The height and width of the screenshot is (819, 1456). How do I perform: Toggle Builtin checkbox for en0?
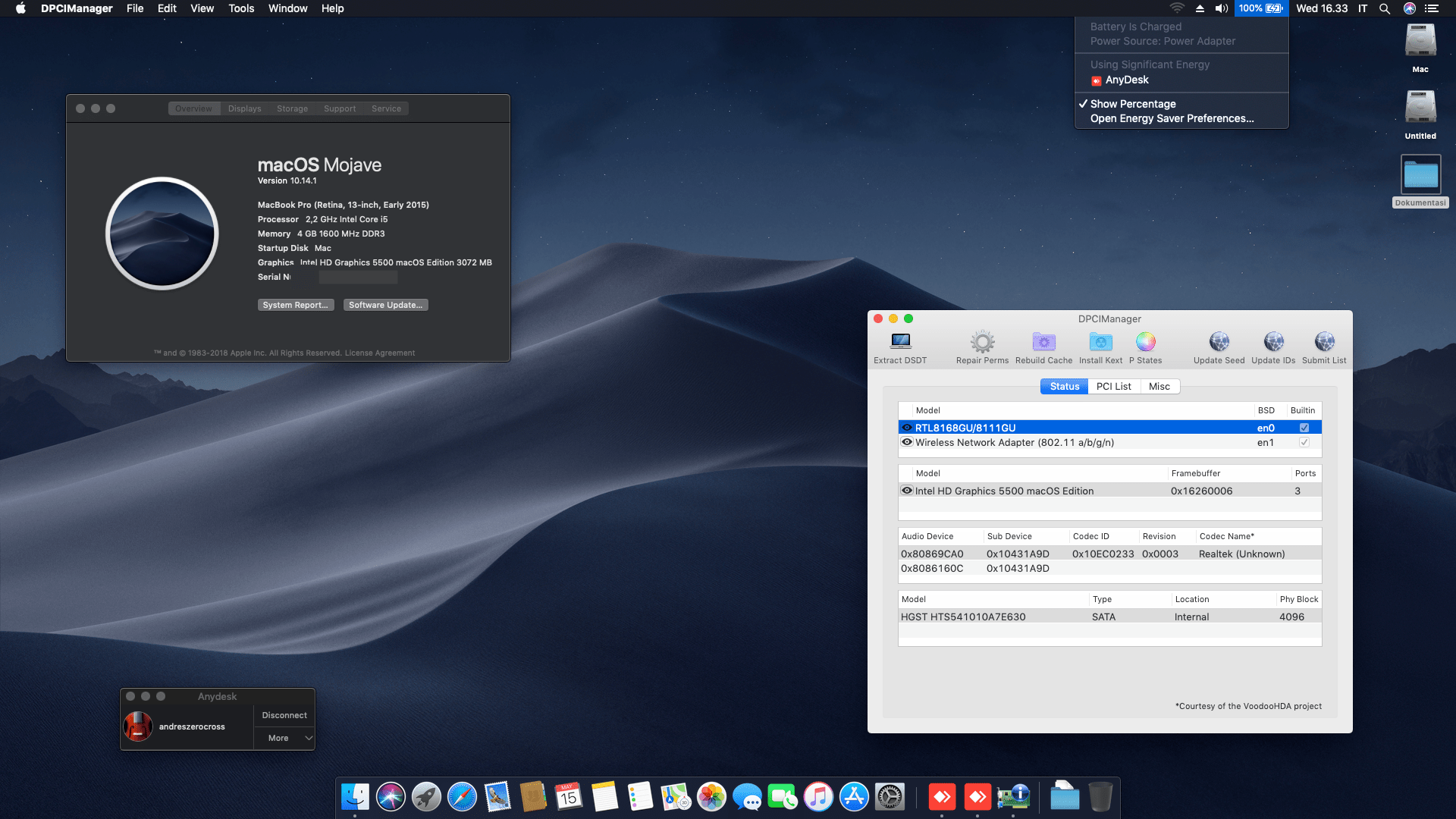pos(1304,428)
